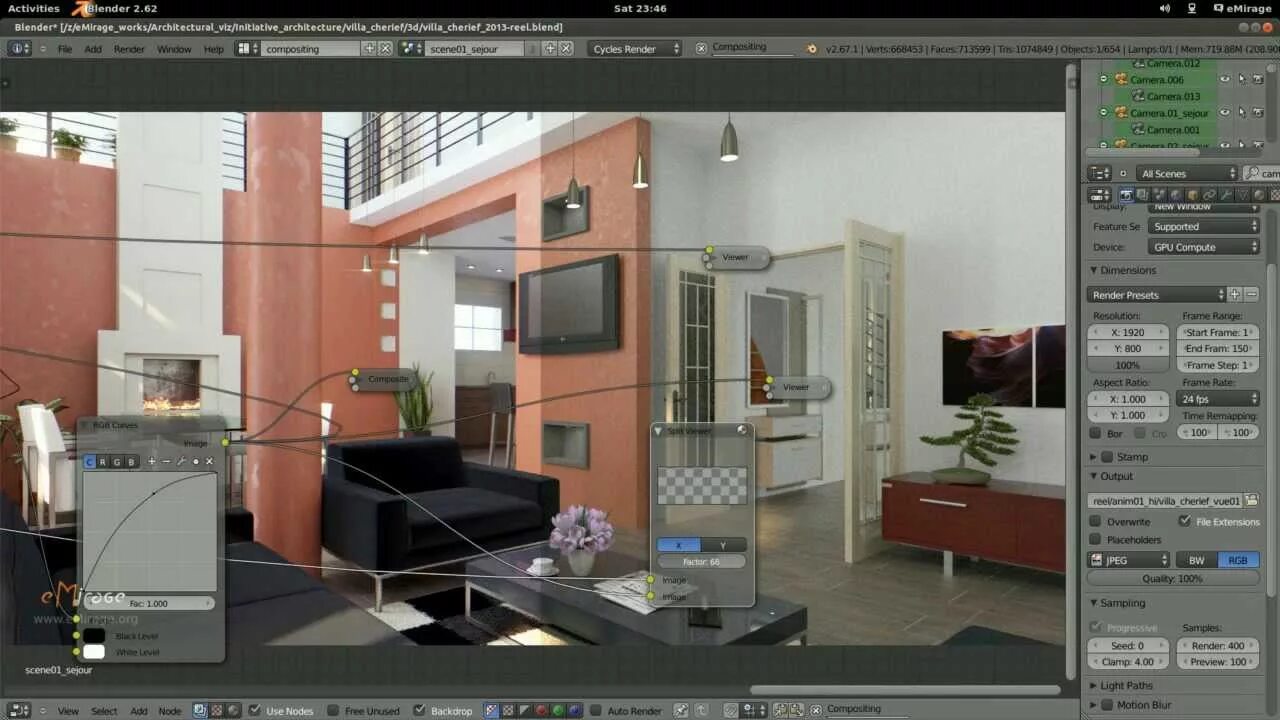The width and height of the screenshot is (1280, 720).
Task: Collapse the Dimensions panel
Action: coord(1094,270)
